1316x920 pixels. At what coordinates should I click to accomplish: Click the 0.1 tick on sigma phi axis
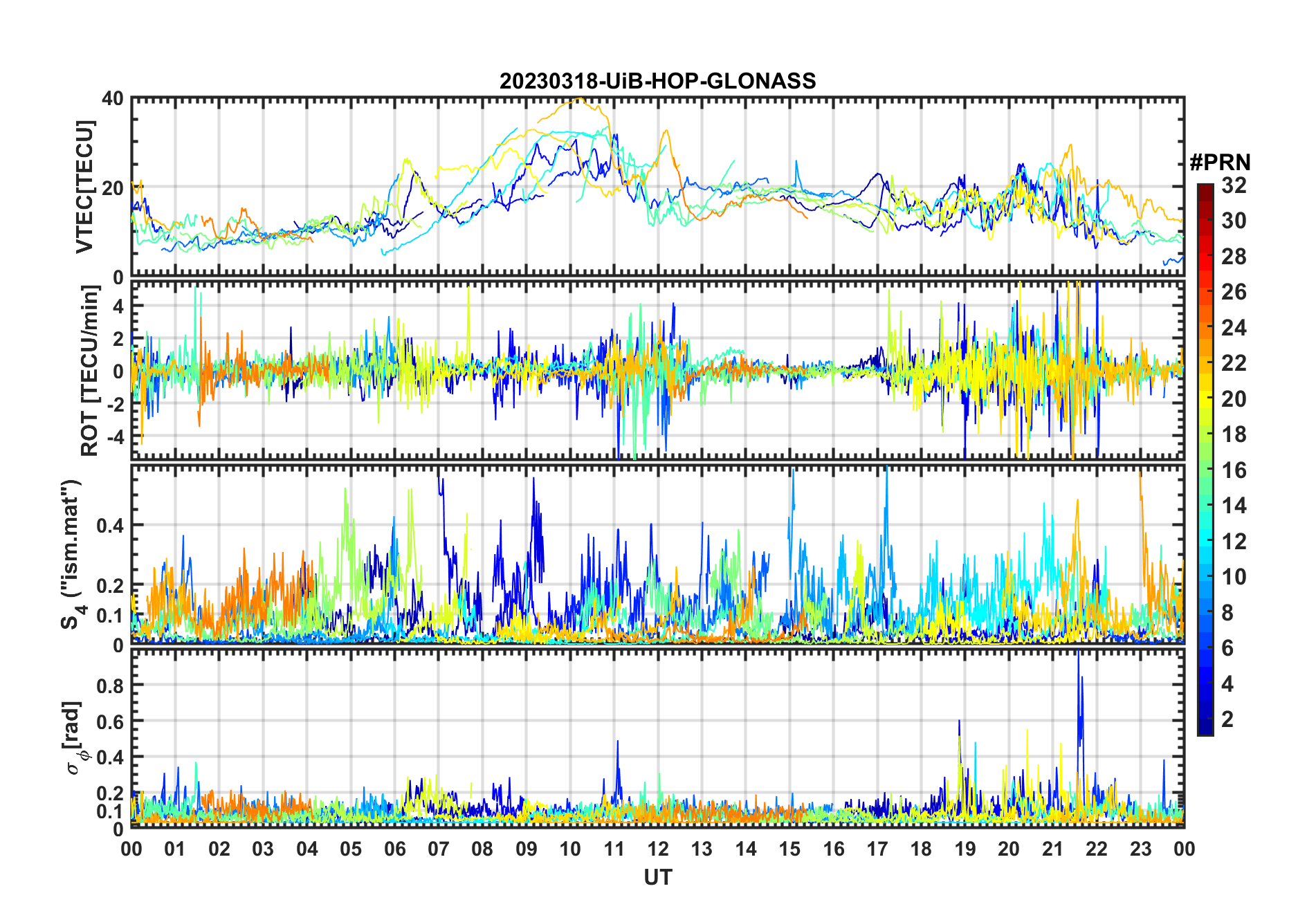pos(109,811)
